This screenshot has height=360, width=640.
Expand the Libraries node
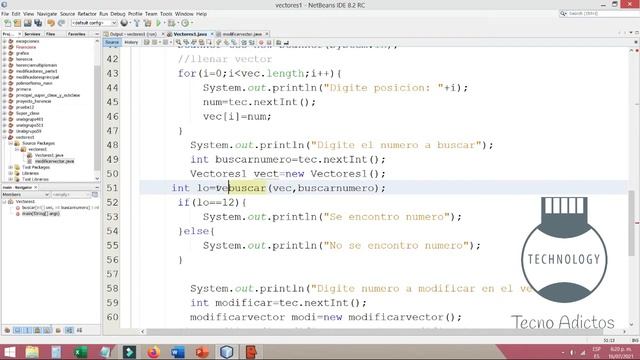tap(11, 173)
